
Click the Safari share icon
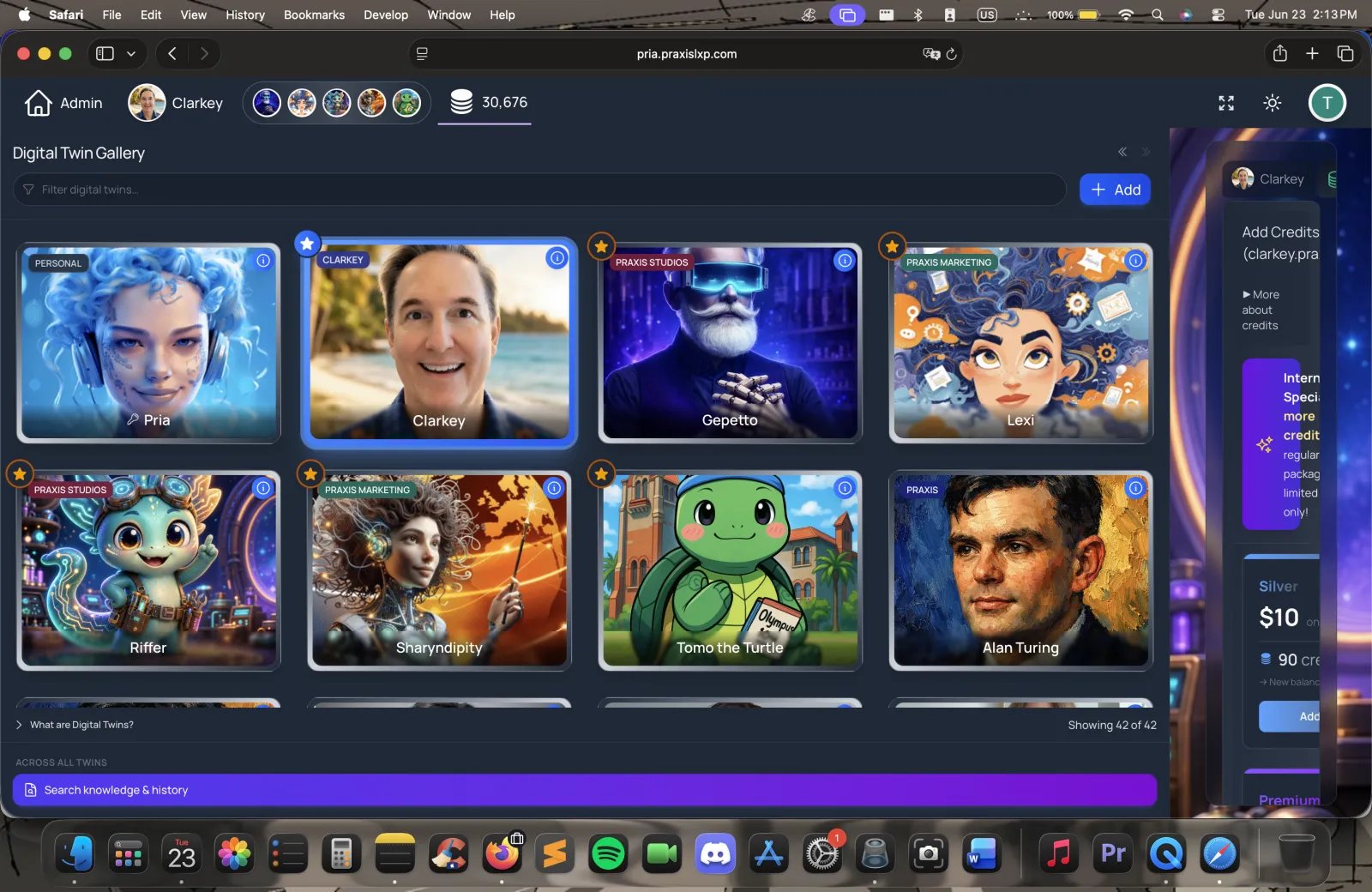[1280, 53]
